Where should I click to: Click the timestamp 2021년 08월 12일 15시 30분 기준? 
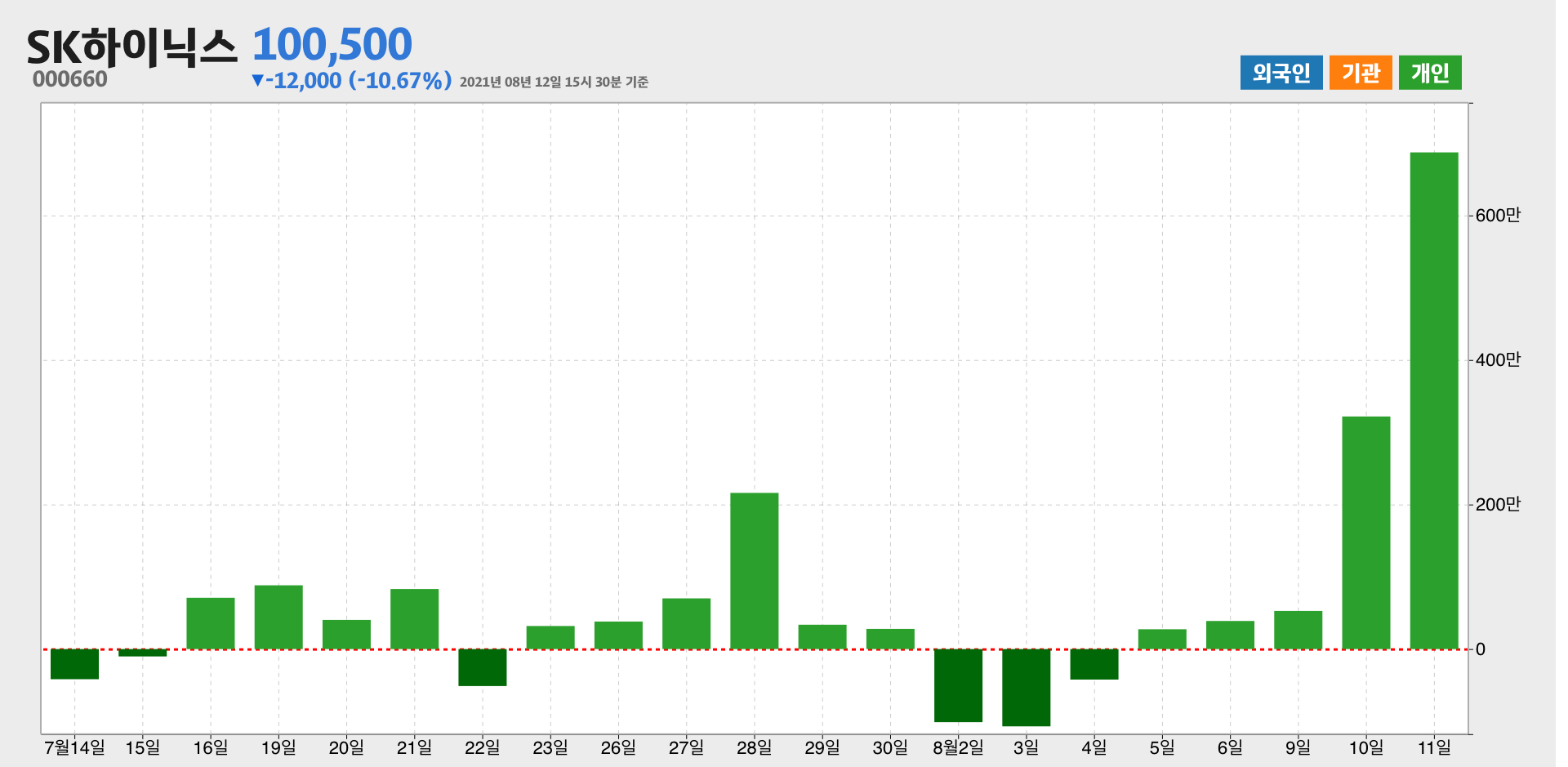pos(554,82)
